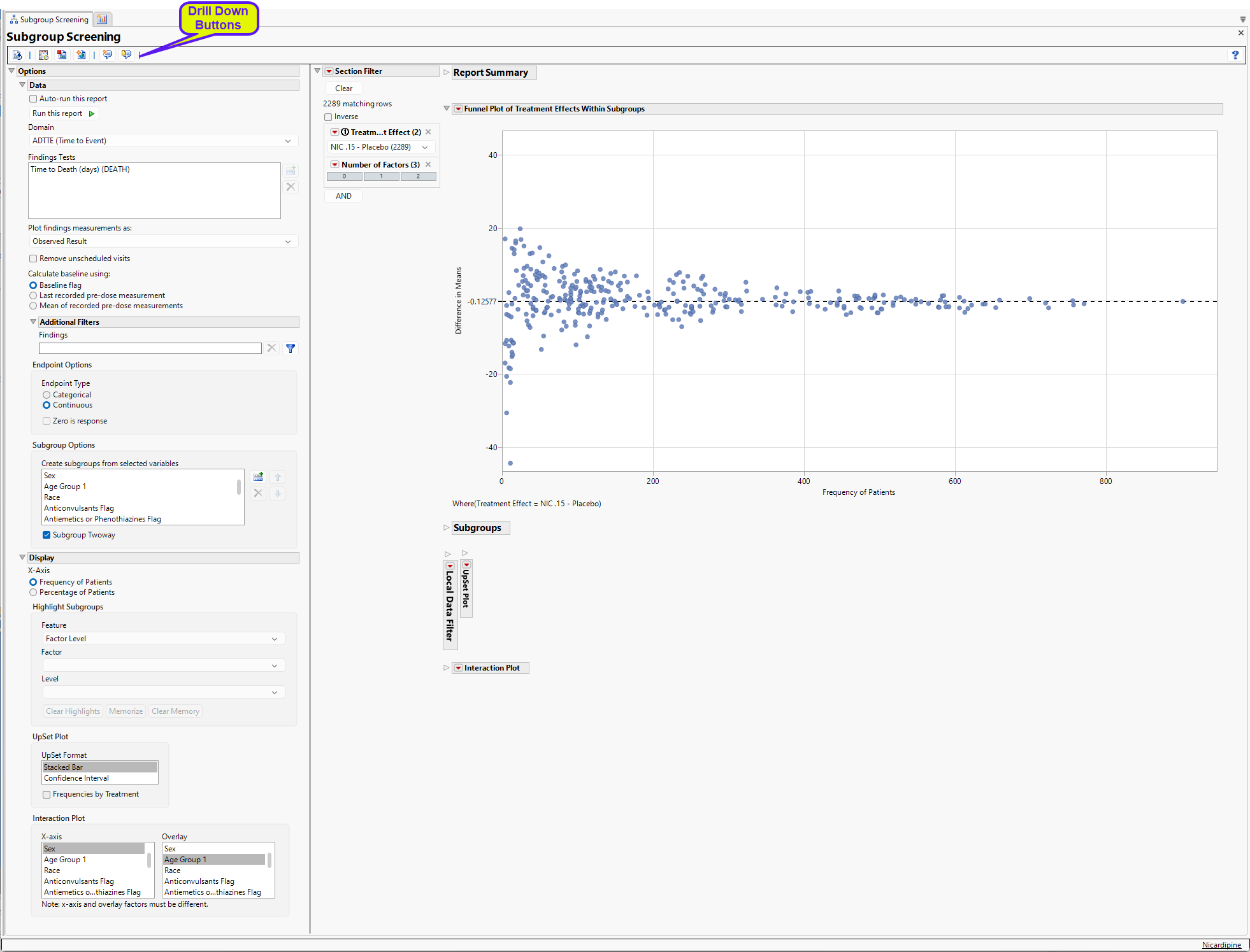This screenshot has width=1250, height=952.
Task: Click Number of Factors slider segment 1
Action: 381,176
